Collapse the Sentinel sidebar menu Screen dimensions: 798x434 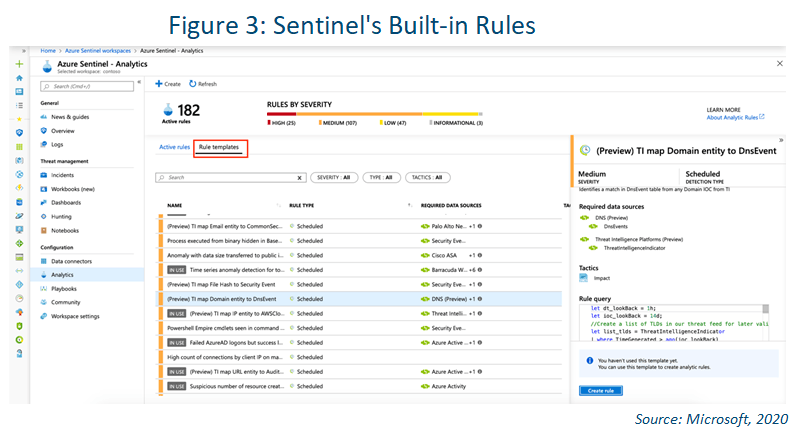coord(139,82)
